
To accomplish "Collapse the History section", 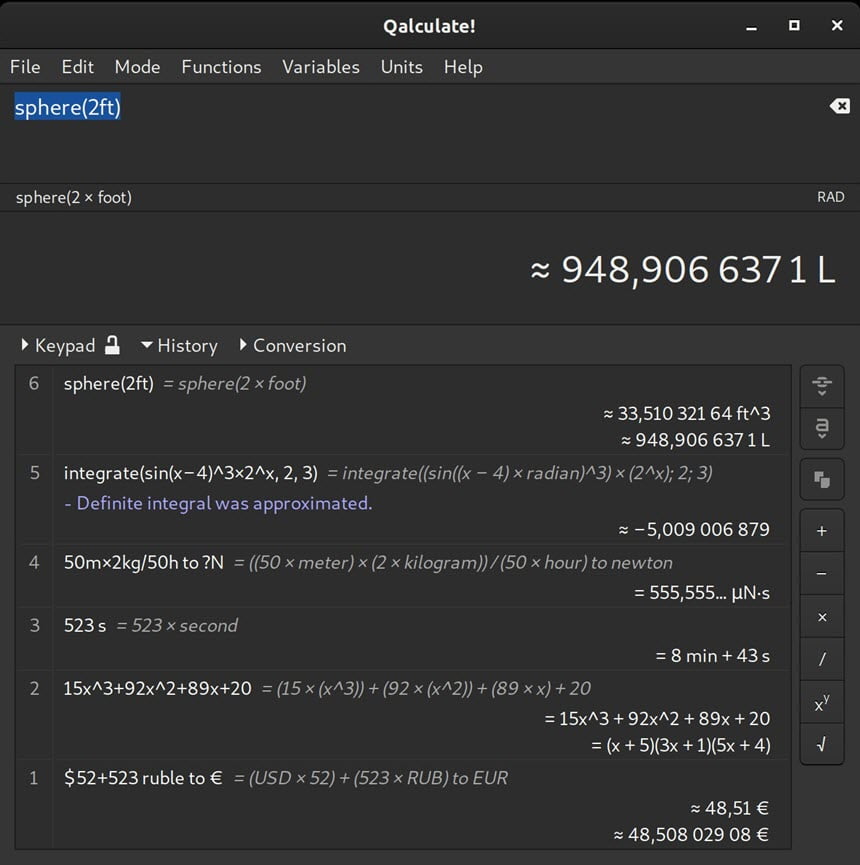I will 179,345.
